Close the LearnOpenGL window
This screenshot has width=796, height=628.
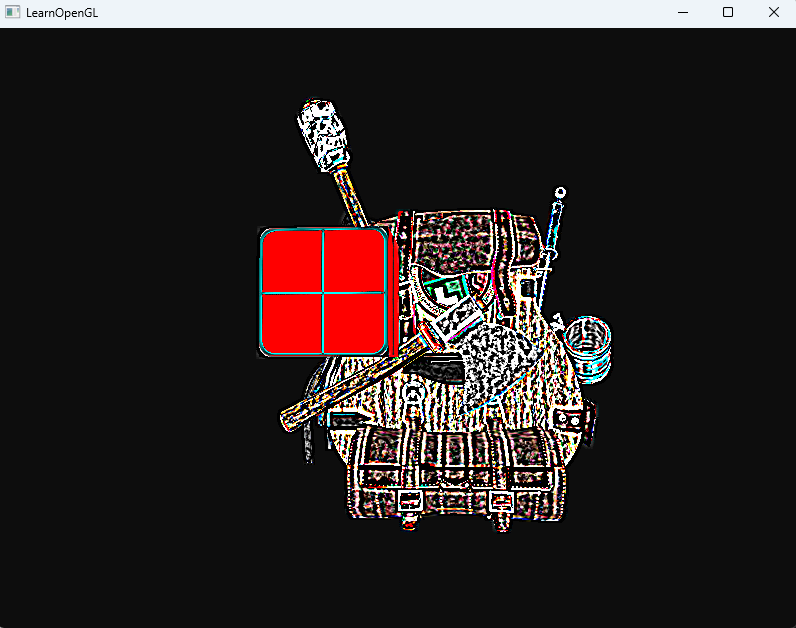(x=774, y=13)
